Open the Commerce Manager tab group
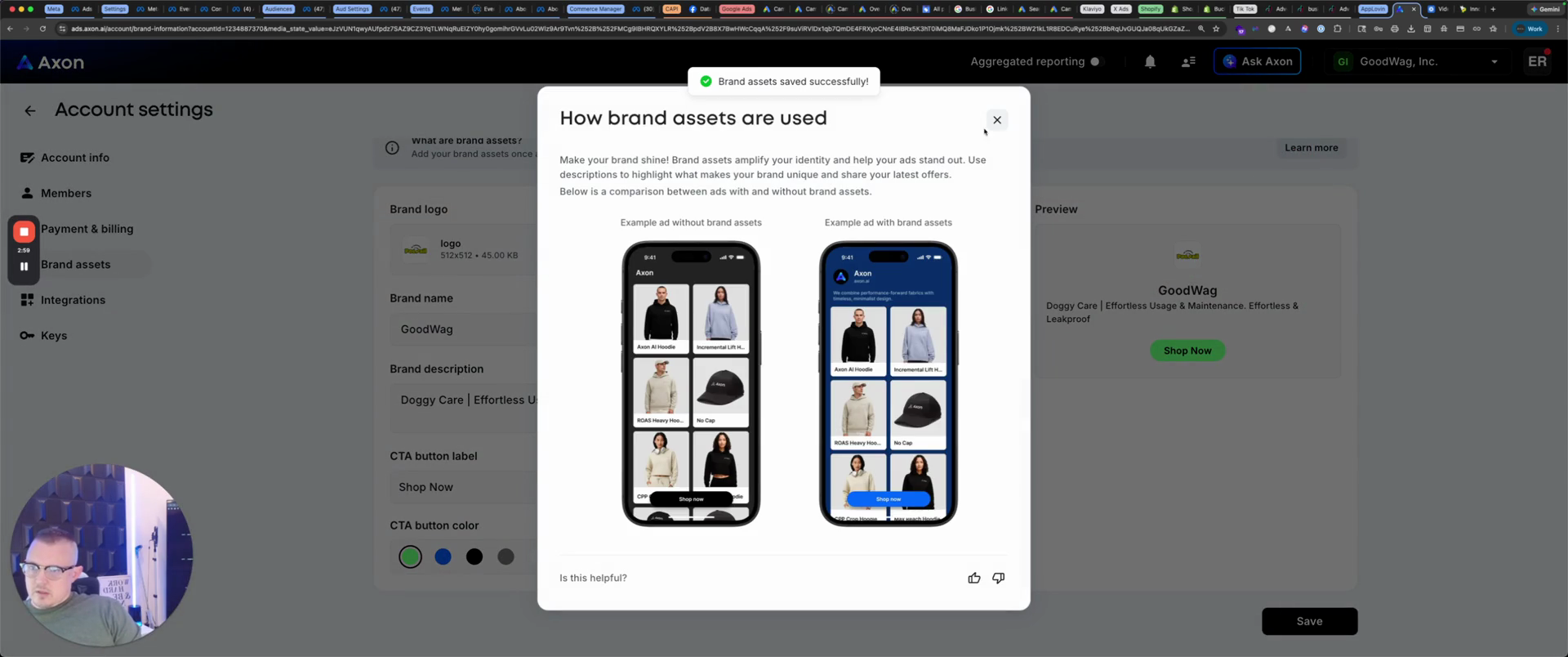1568x657 pixels. [595, 9]
